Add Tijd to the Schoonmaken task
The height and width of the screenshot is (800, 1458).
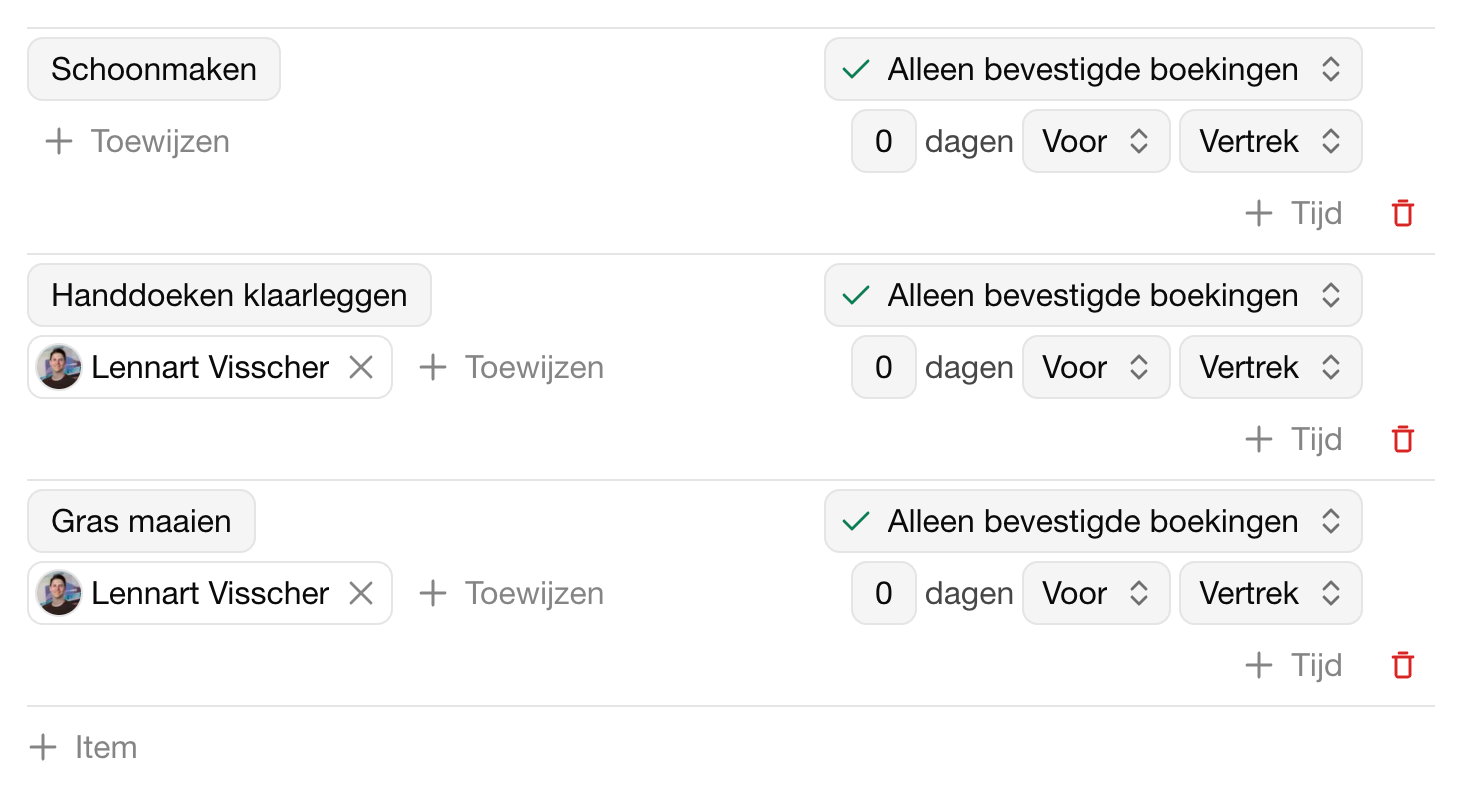coord(1294,213)
